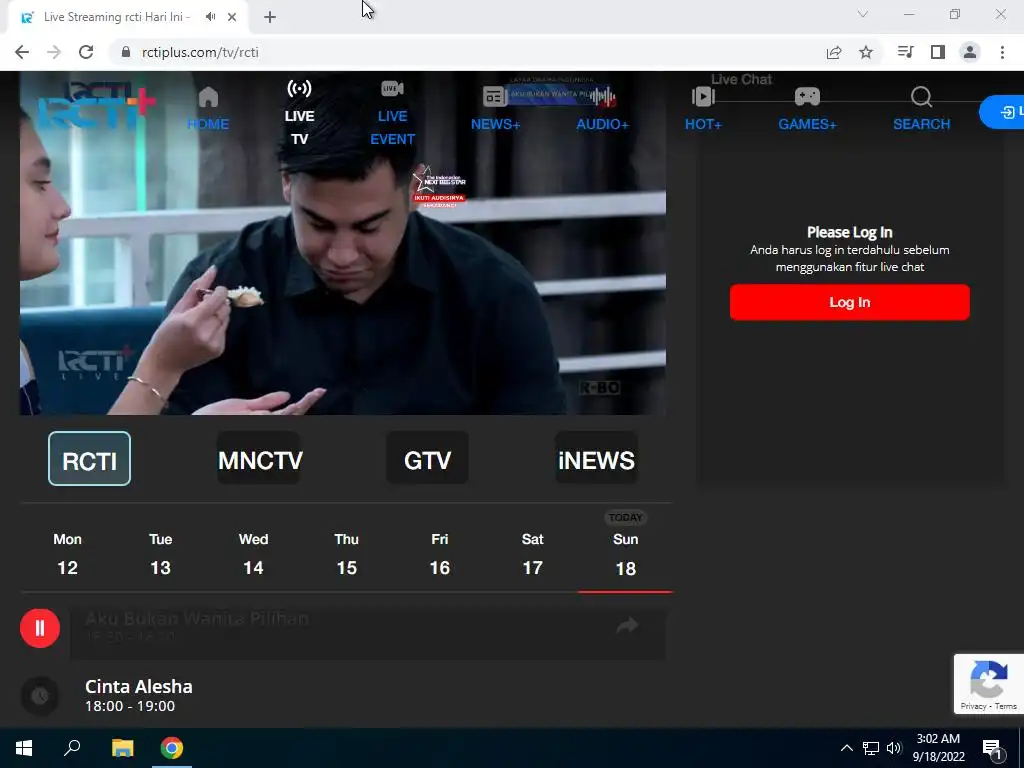1024x768 pixels.
Task: Open the LIVE EVENT section
Action: [392, 112]
